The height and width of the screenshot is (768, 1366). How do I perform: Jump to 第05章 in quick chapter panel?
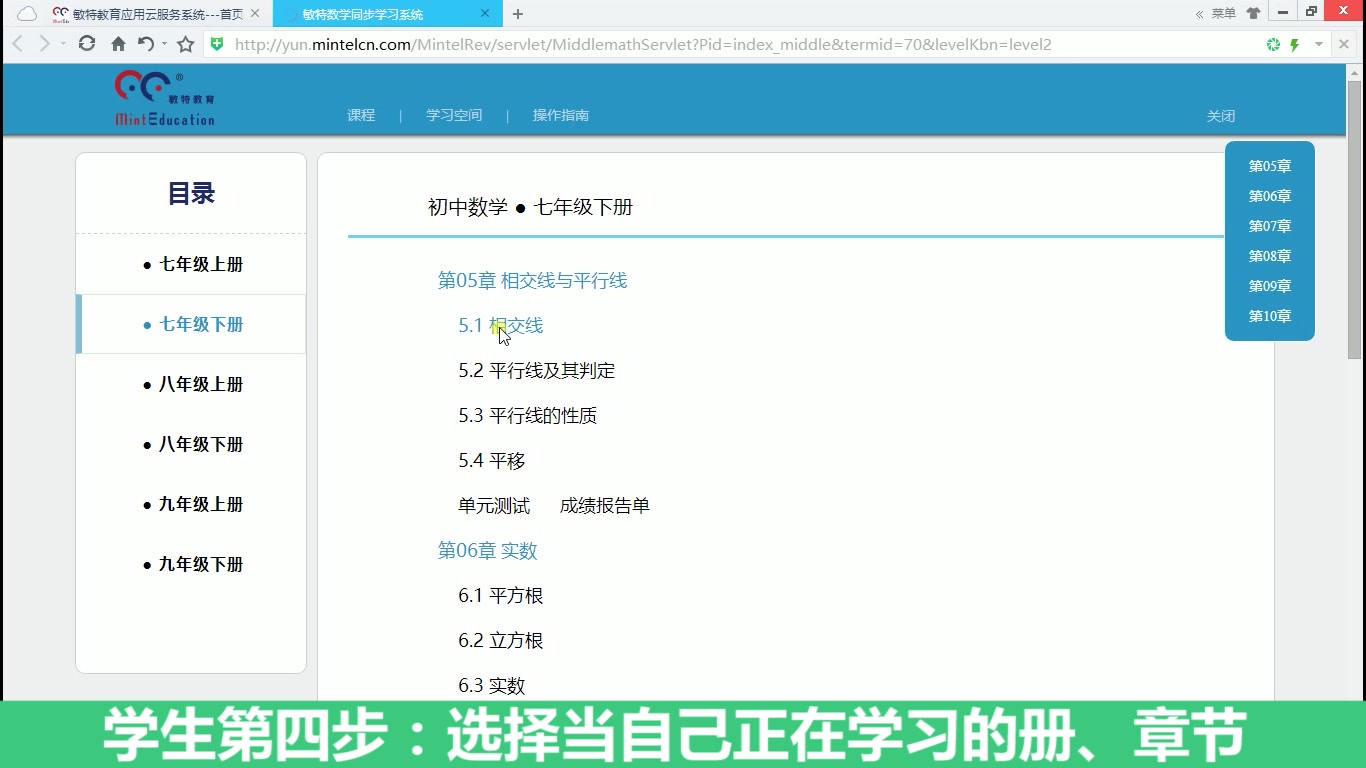click(x=1270, y=166)
